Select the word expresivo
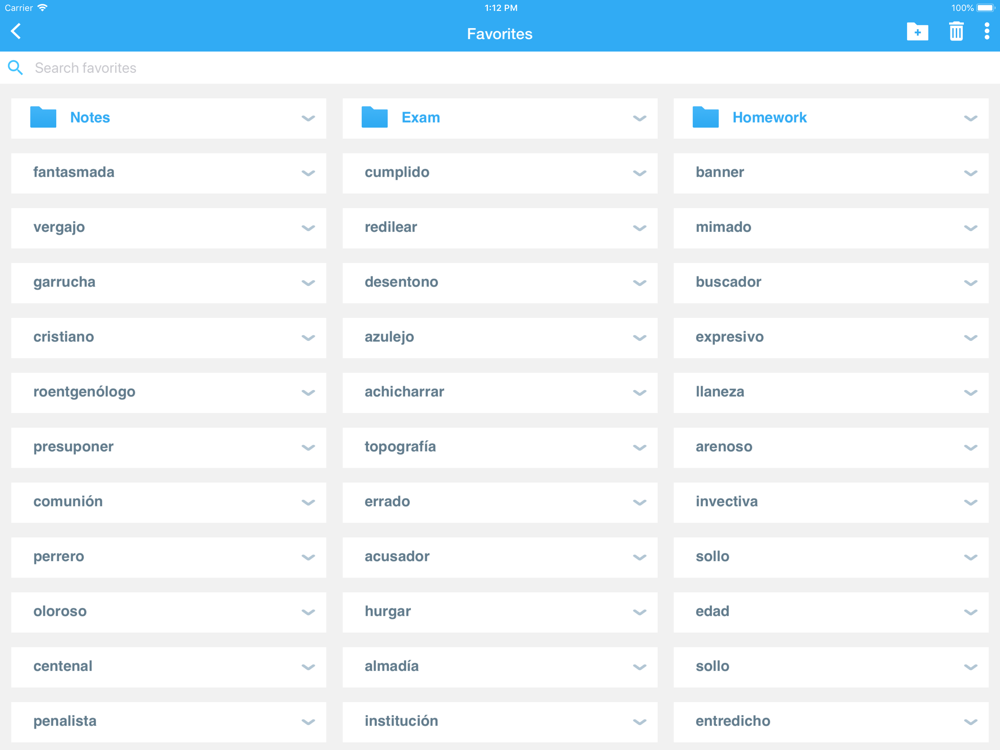 pos(729,337)
